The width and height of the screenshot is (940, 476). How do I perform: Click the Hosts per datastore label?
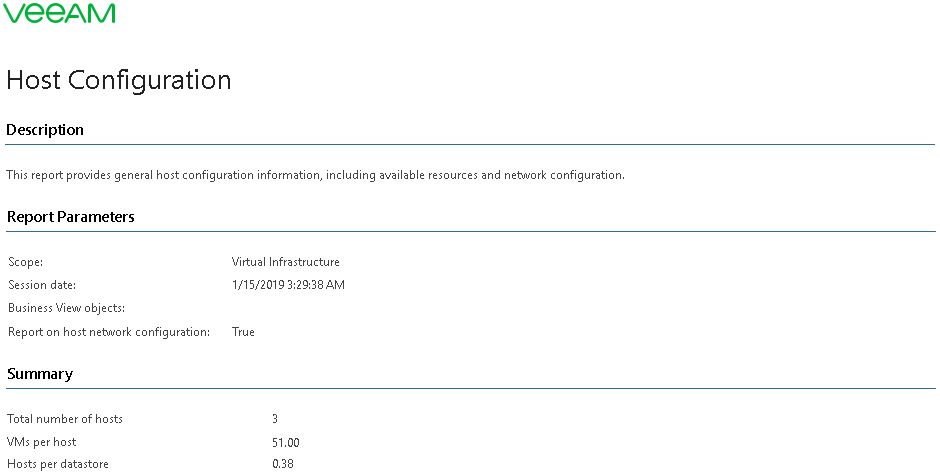pyautogui.click(x=58, y=464)
